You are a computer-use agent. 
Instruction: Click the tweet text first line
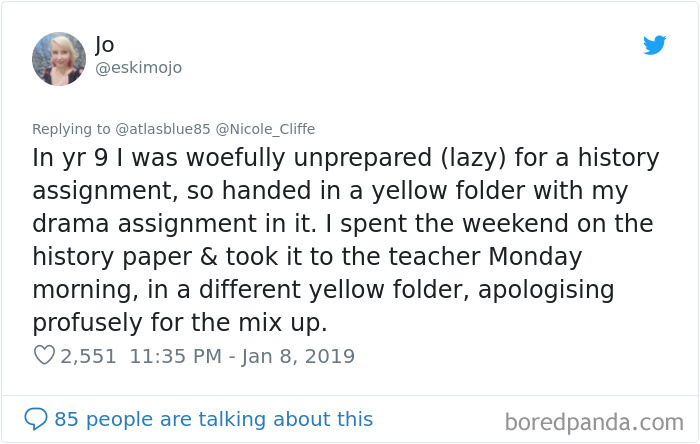pyautogui.click(x=346, y=158)
